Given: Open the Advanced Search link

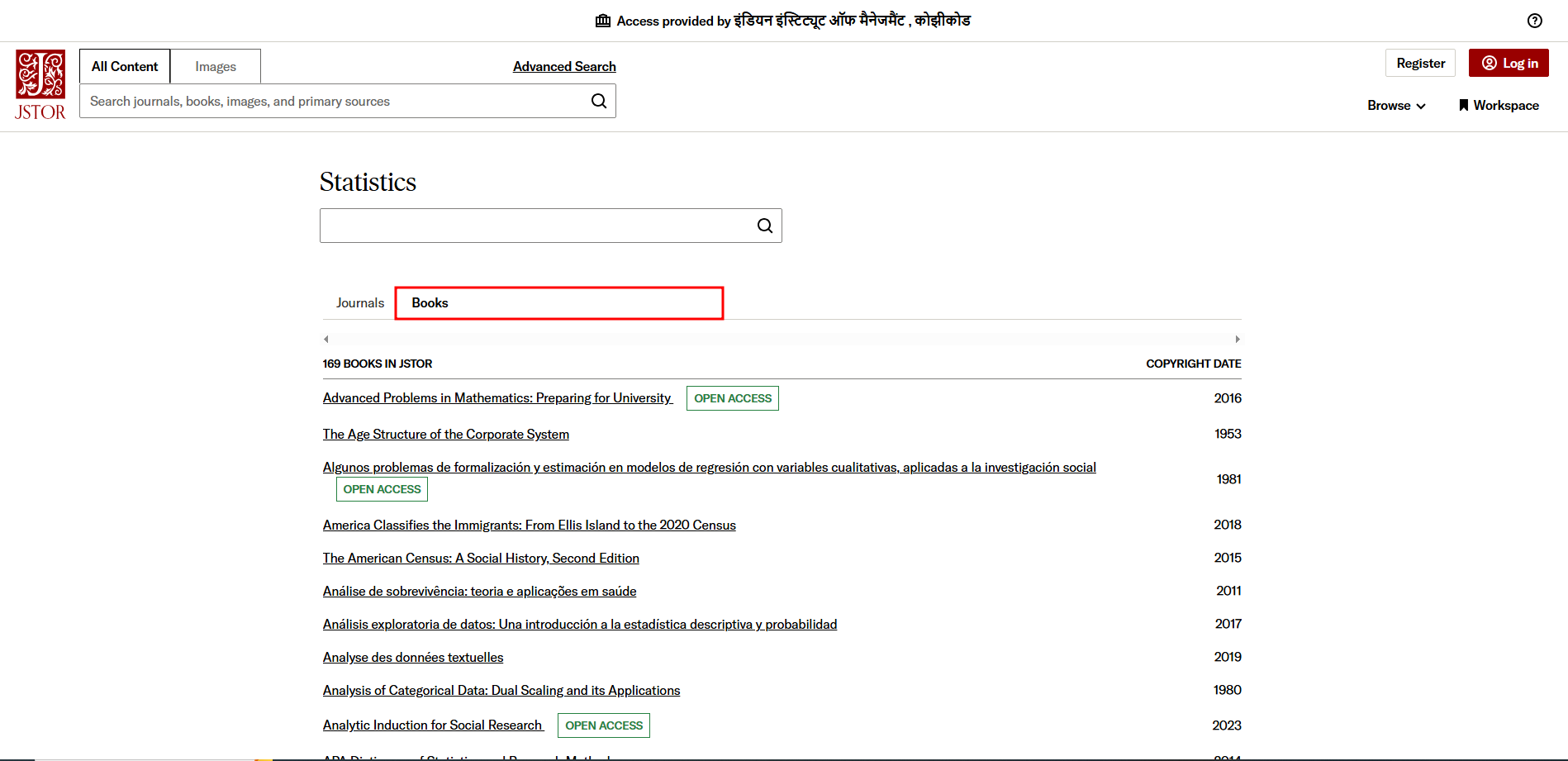Looking at the screenshot, I should [564, 66].
